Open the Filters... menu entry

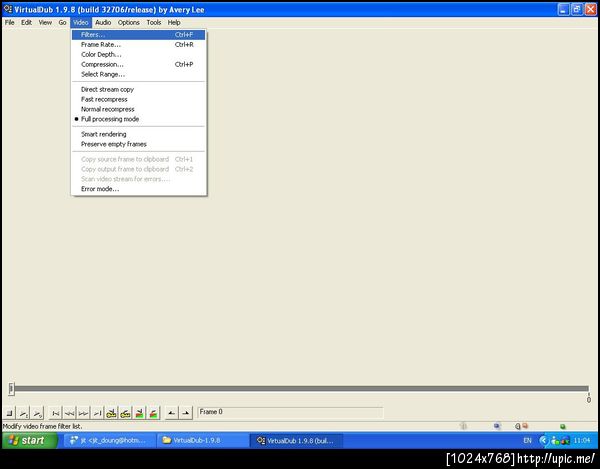[x=139, y=35]
